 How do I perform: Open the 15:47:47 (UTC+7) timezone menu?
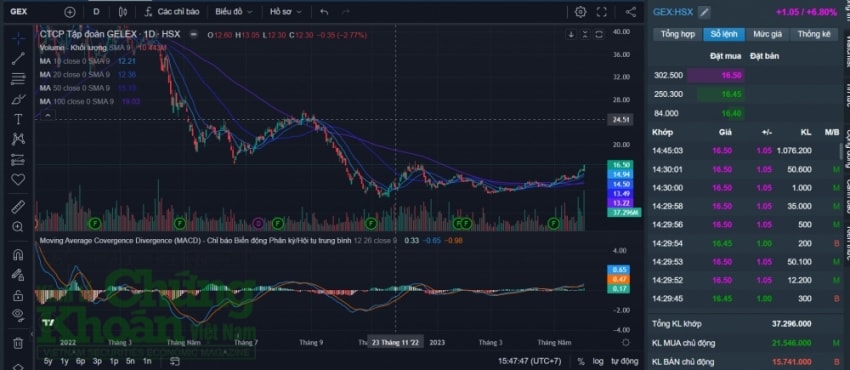click(x=530, y=361)
